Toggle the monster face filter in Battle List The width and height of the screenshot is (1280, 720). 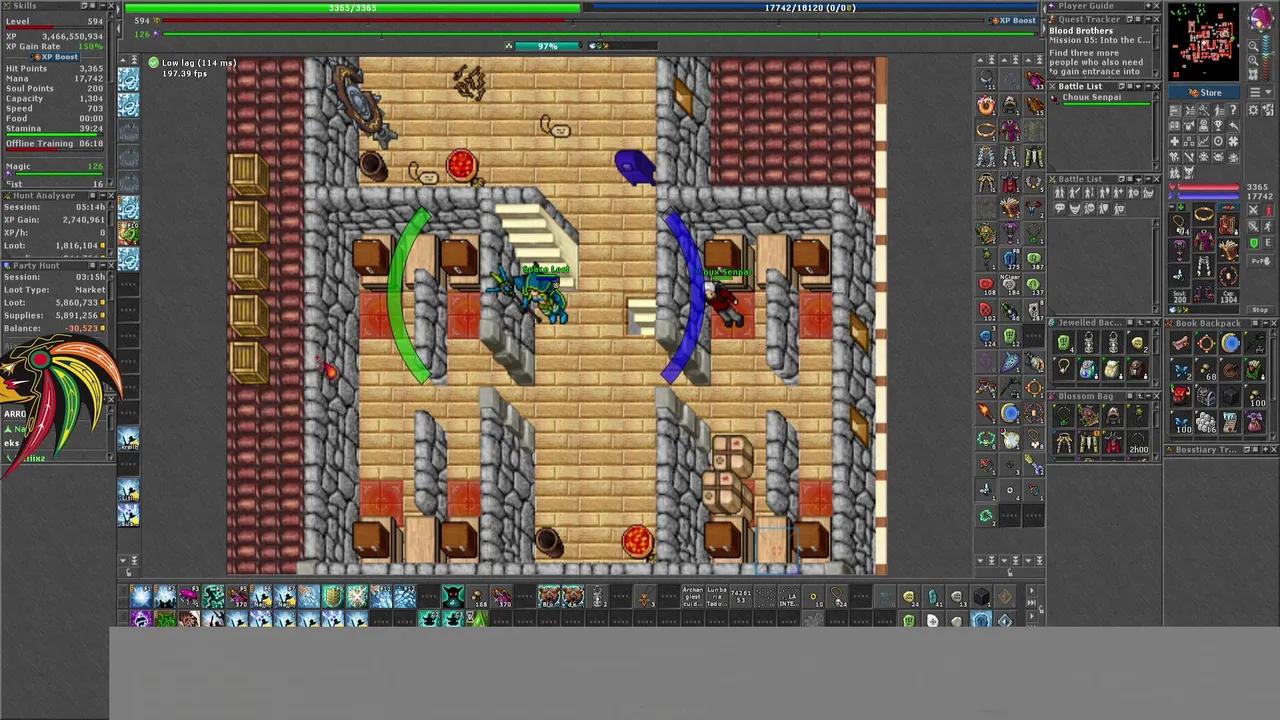(1075, 208)
